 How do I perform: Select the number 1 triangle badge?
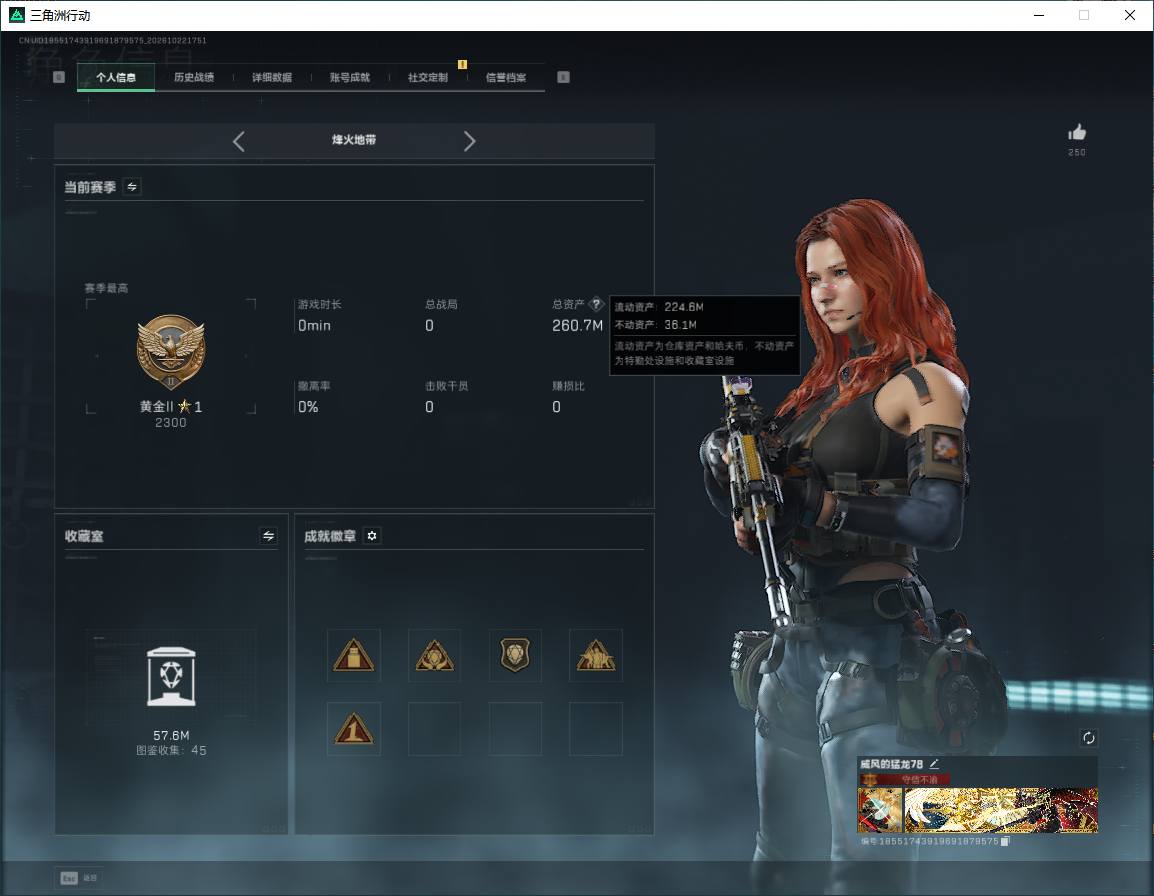point(354,729)
